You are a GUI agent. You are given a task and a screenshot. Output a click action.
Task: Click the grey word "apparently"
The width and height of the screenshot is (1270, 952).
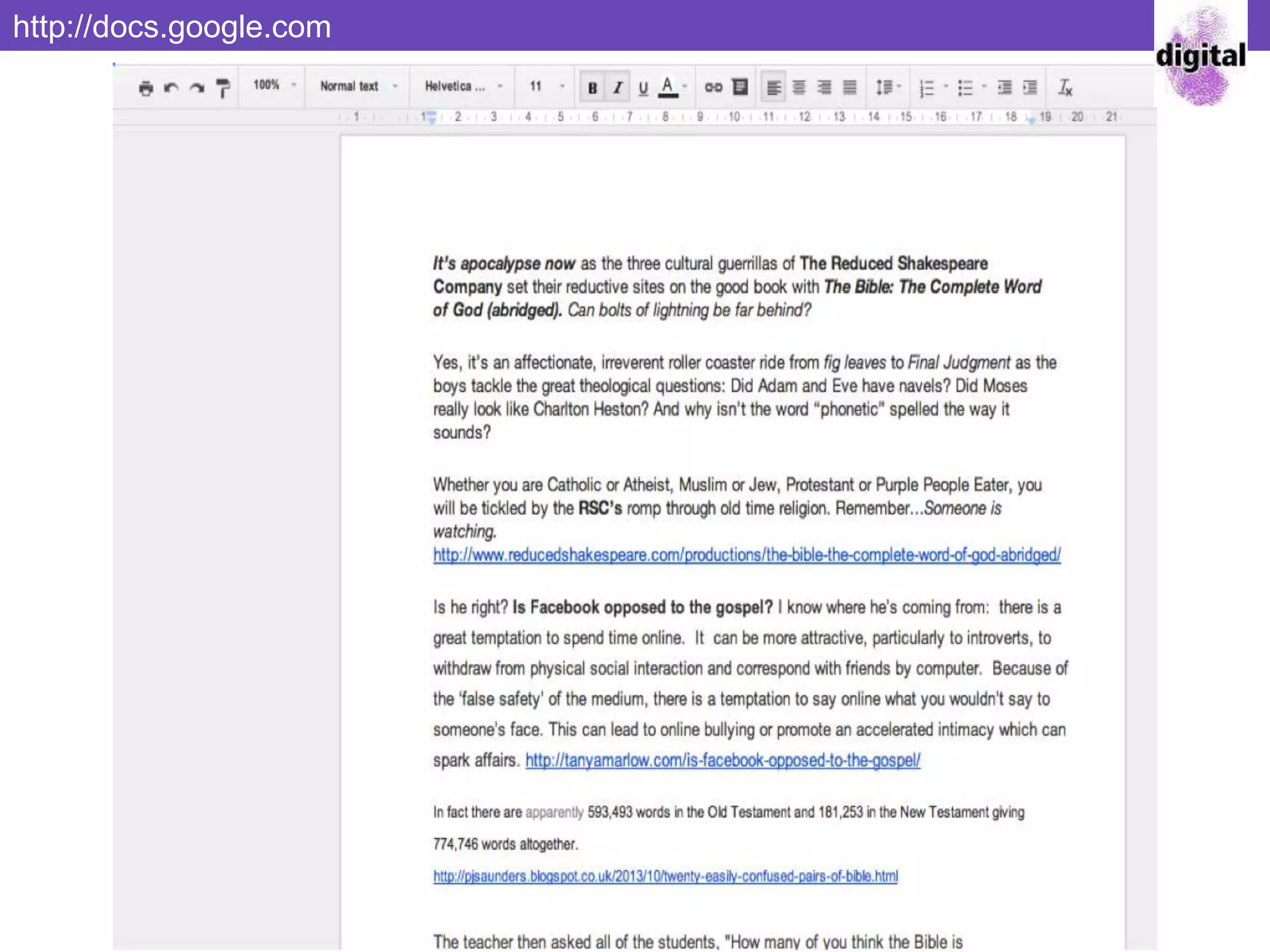[x=554, y=813]
